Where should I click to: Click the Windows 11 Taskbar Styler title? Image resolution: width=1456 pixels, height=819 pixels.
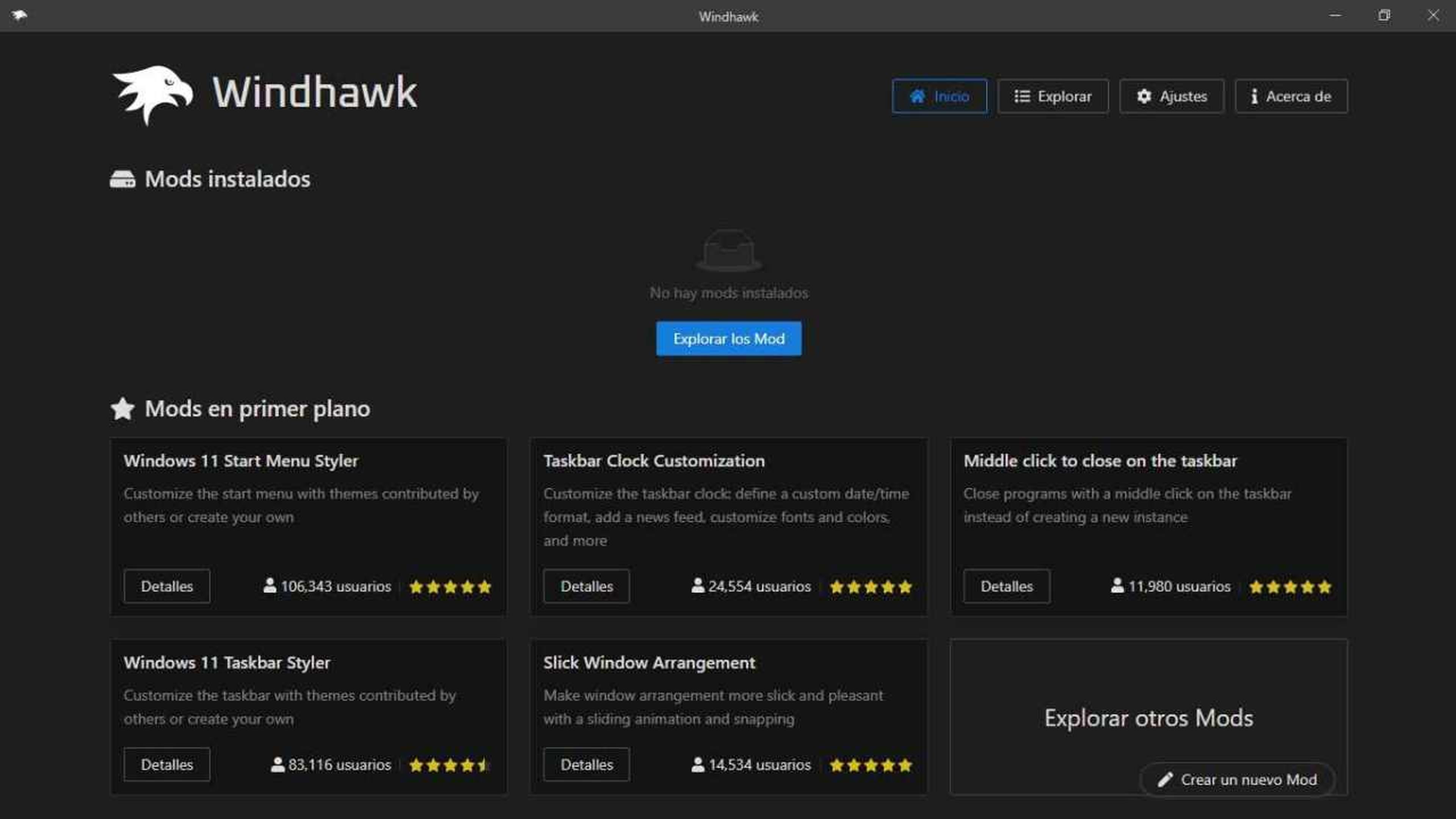click(x=227, y=663)
